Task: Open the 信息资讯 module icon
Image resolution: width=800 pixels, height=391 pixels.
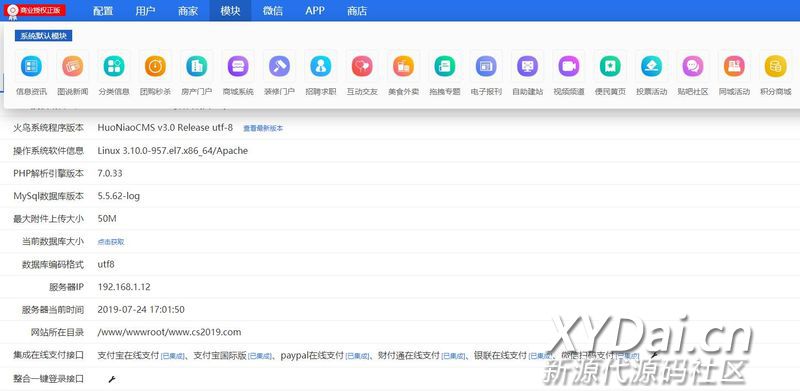Action: pos(31,66)
